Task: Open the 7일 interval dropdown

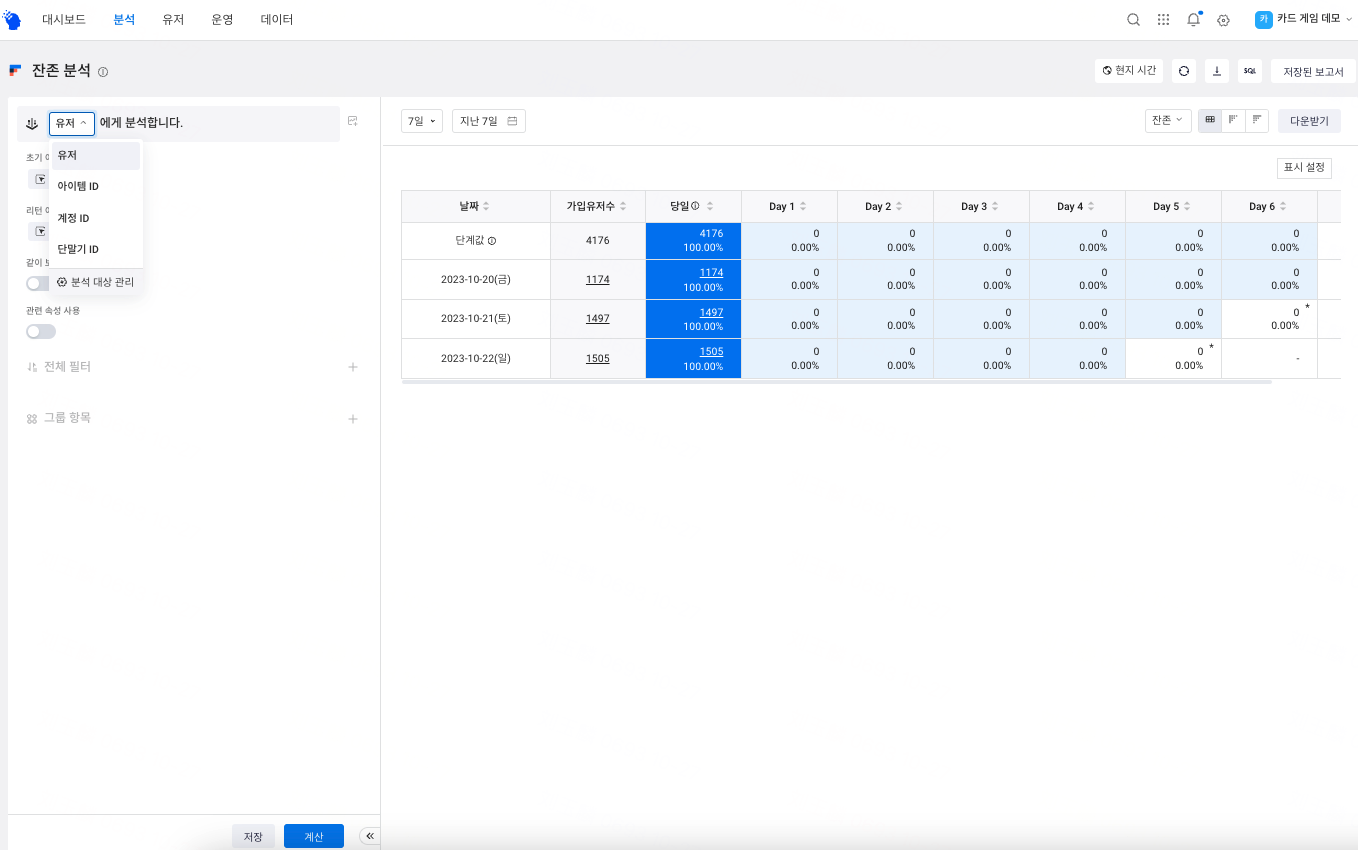Action: [x=421, y=121]
